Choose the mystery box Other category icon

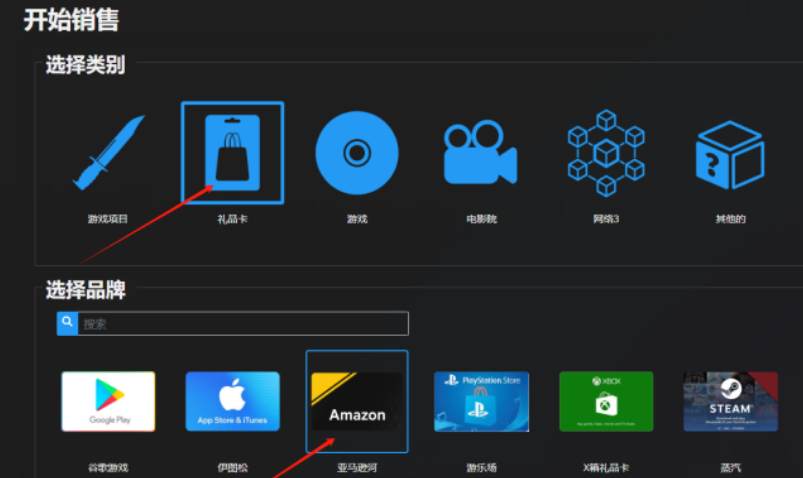(x=730, y=155)
